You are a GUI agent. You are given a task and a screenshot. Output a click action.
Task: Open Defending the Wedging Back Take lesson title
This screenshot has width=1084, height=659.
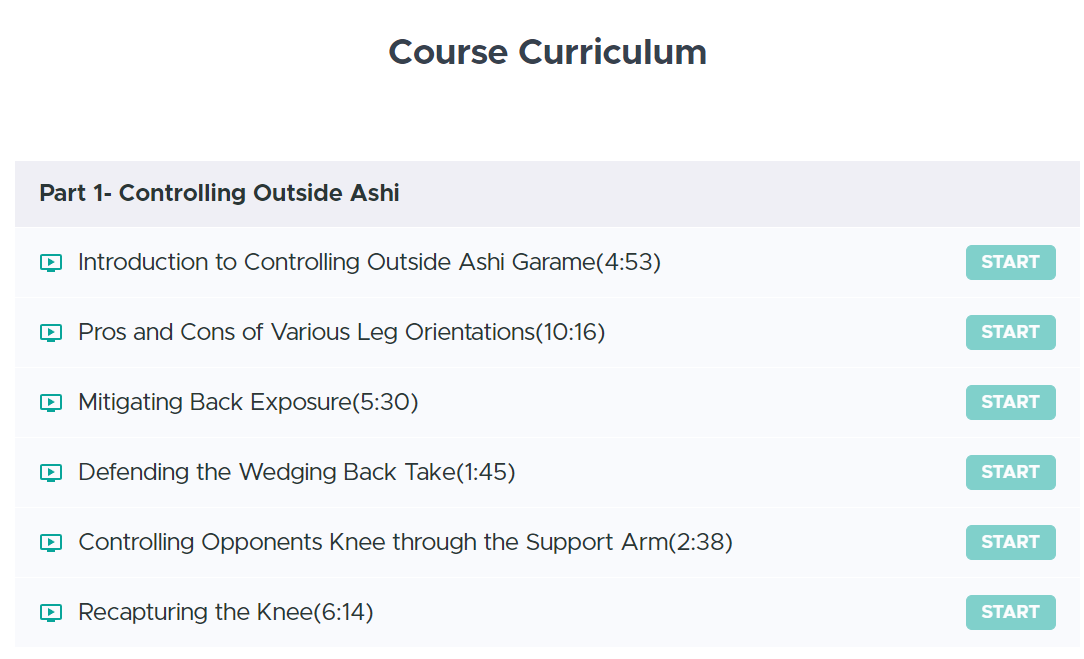pyautogui.click(x=296, y=472)
